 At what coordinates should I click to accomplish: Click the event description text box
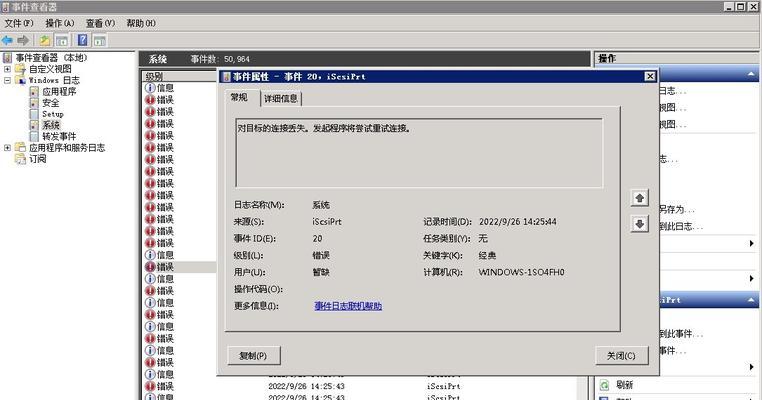pyautogui.click(x=419, y=153)
